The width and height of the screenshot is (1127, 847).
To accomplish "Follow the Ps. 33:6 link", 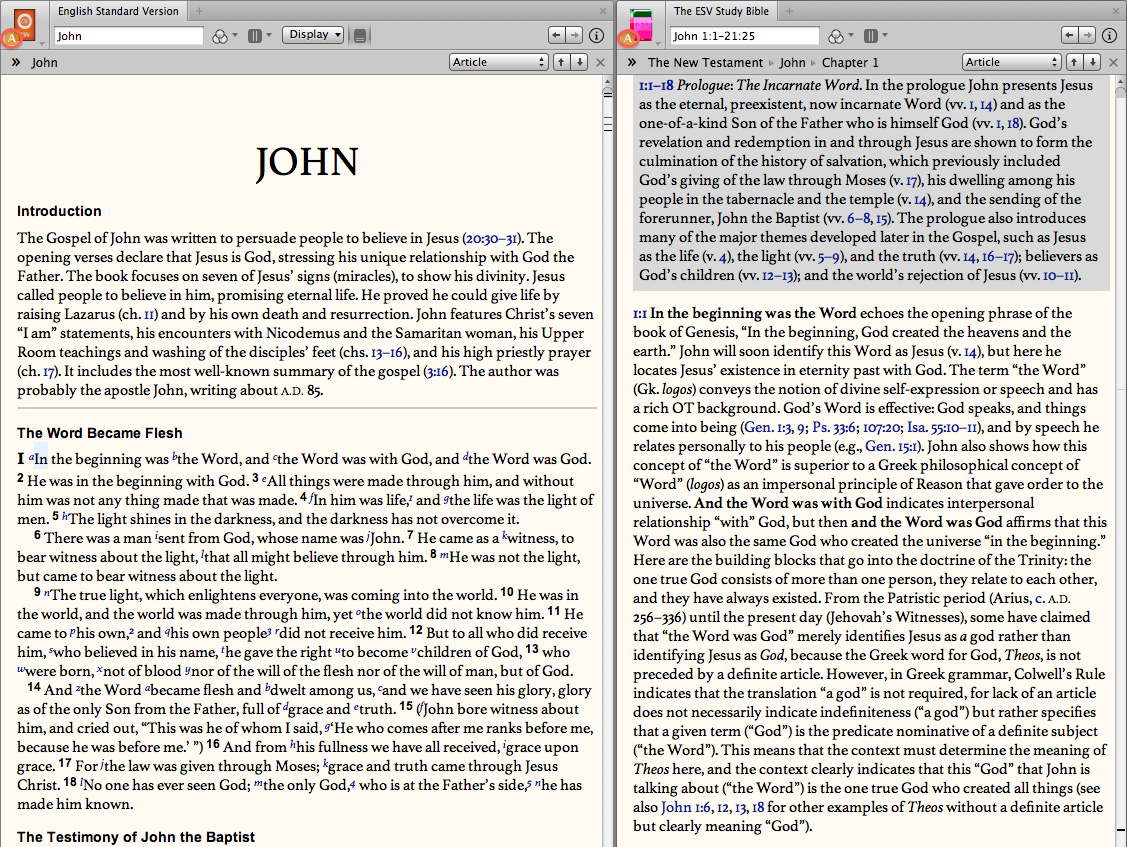I will [x=834, y=427].
